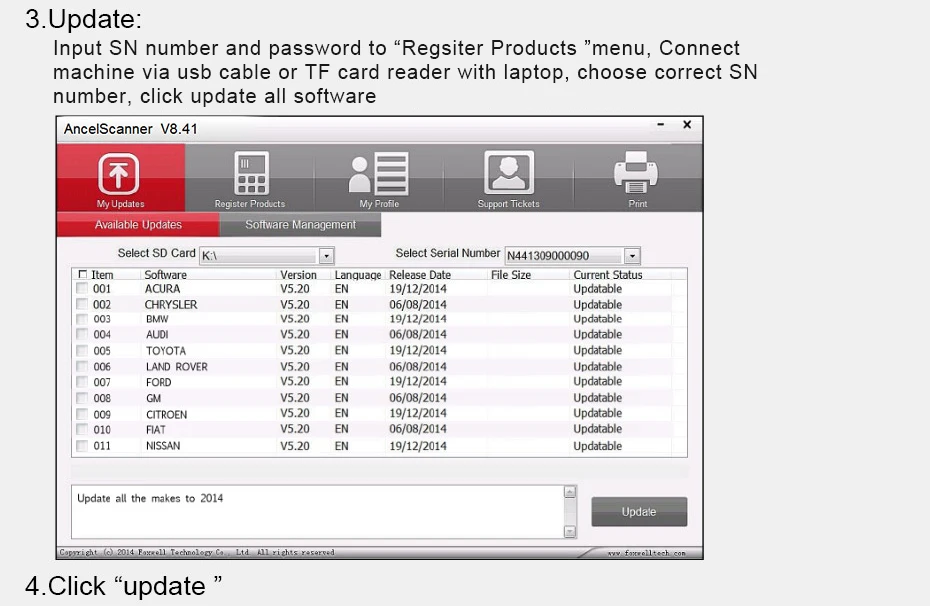Check the box for 001 ACURA
The image size is (930, 606).
(82, 288)
